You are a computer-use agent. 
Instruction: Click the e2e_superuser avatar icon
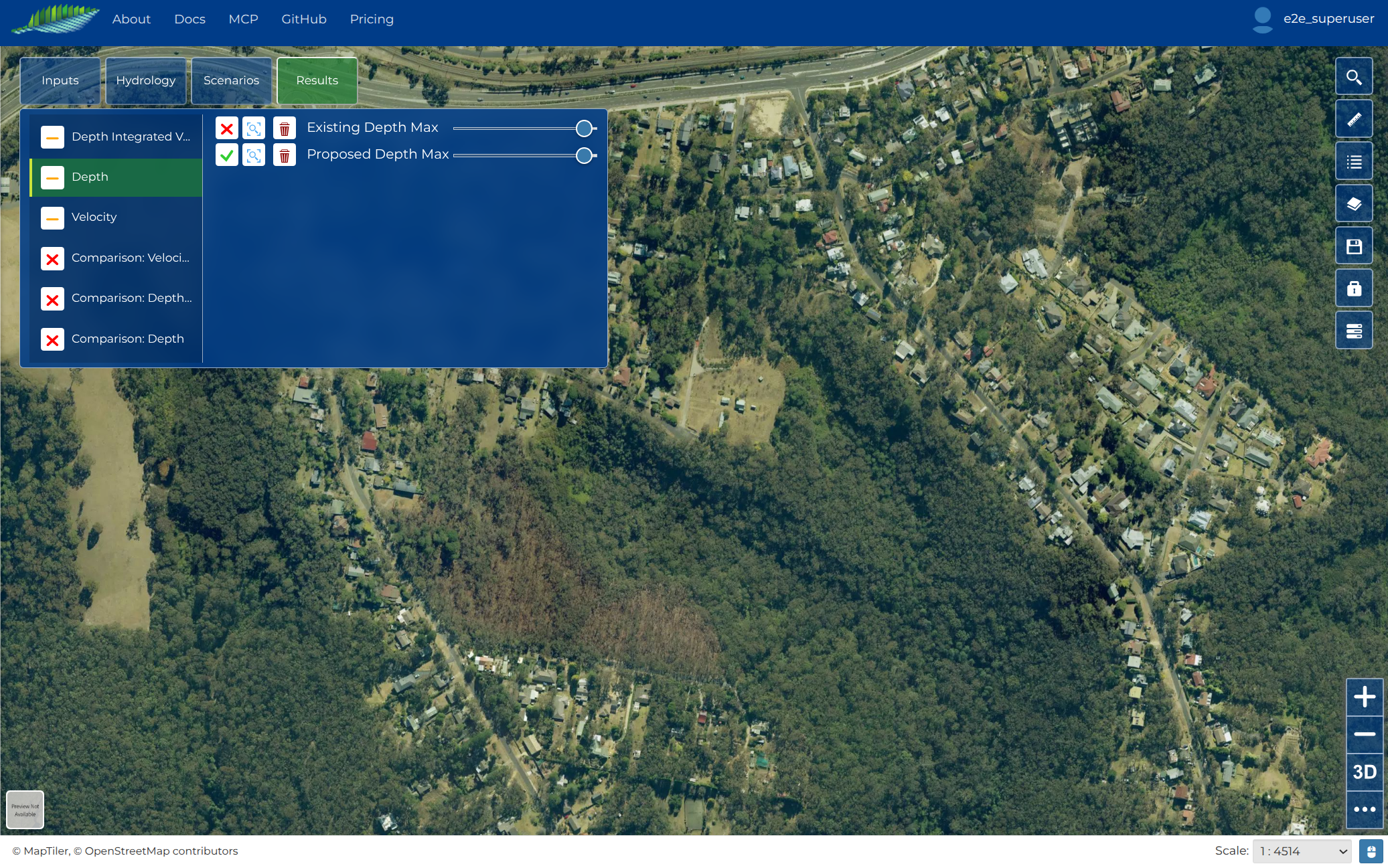point(1262,19)
